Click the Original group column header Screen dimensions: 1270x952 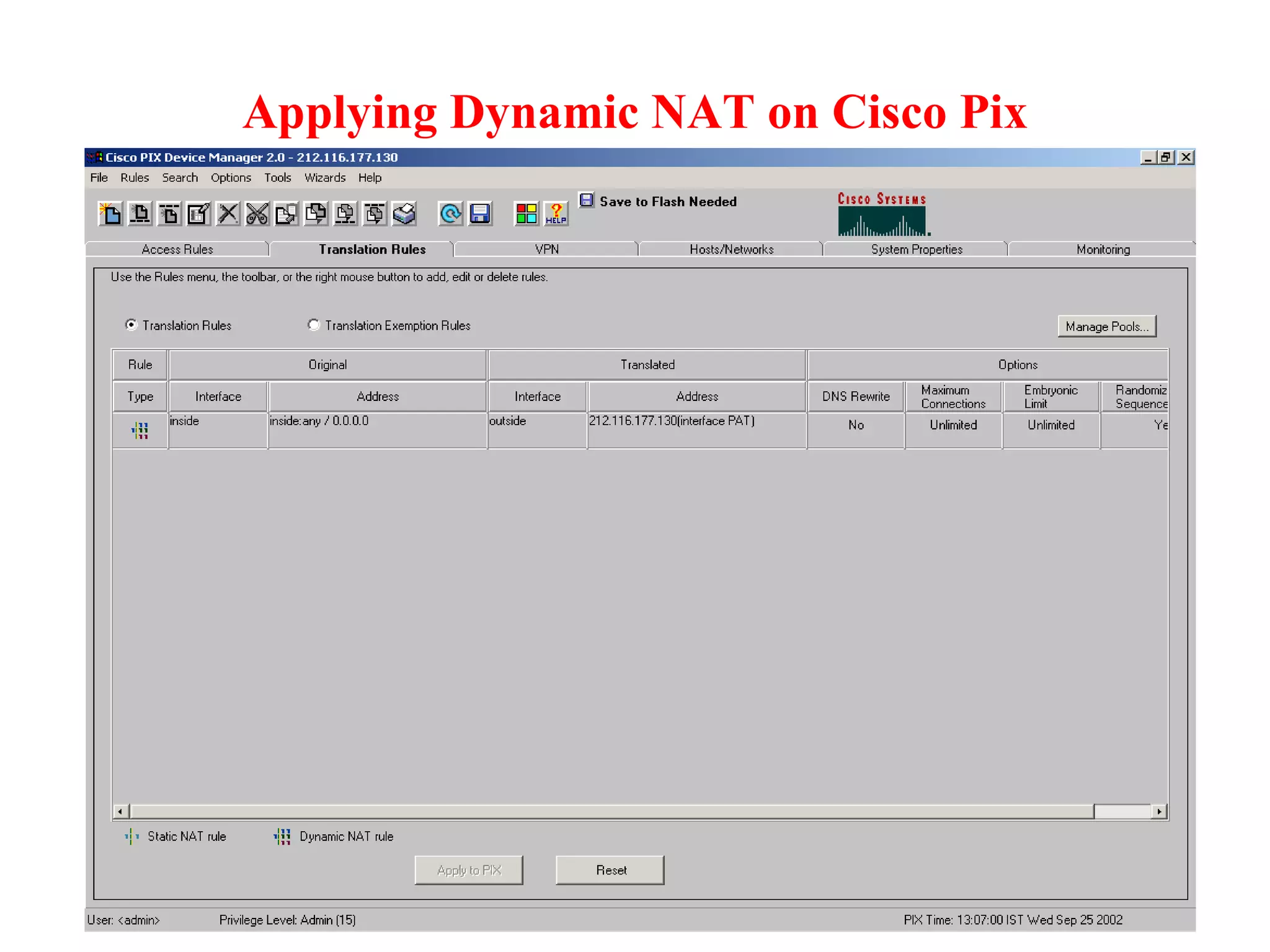pyautogui.click(x=327, y=365)
